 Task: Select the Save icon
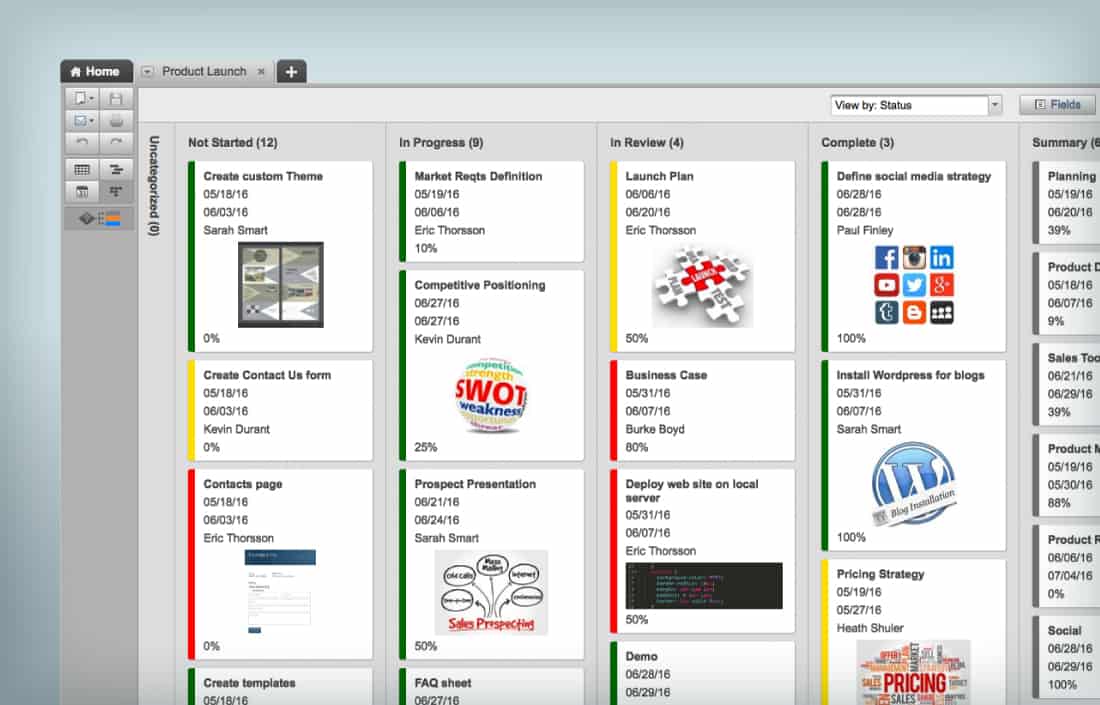click(116, 97)
